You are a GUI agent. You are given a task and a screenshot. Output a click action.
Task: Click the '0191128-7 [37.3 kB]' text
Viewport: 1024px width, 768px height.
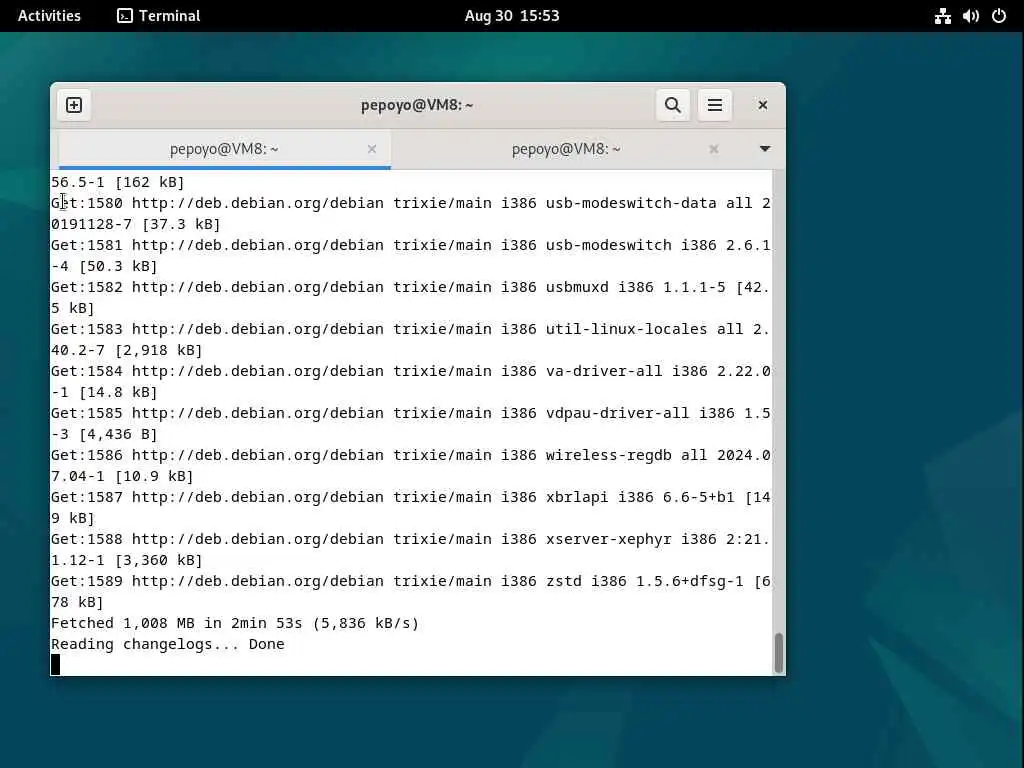point(136,224)
